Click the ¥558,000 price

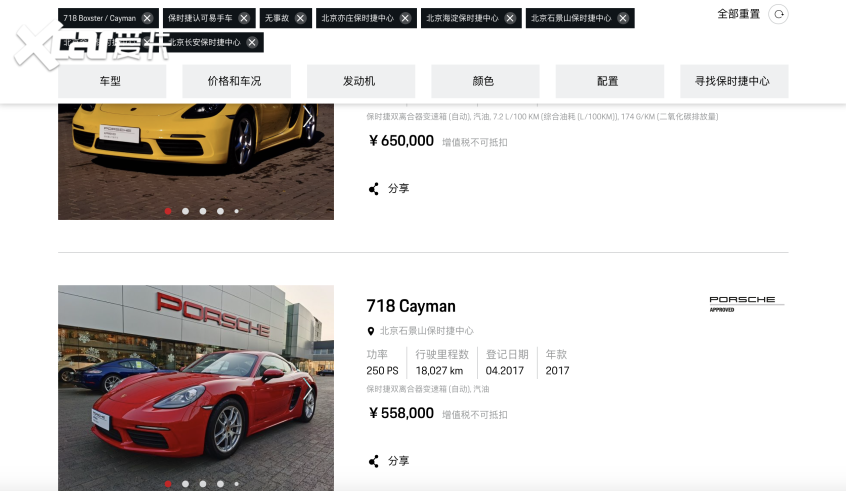click(401, 413)
